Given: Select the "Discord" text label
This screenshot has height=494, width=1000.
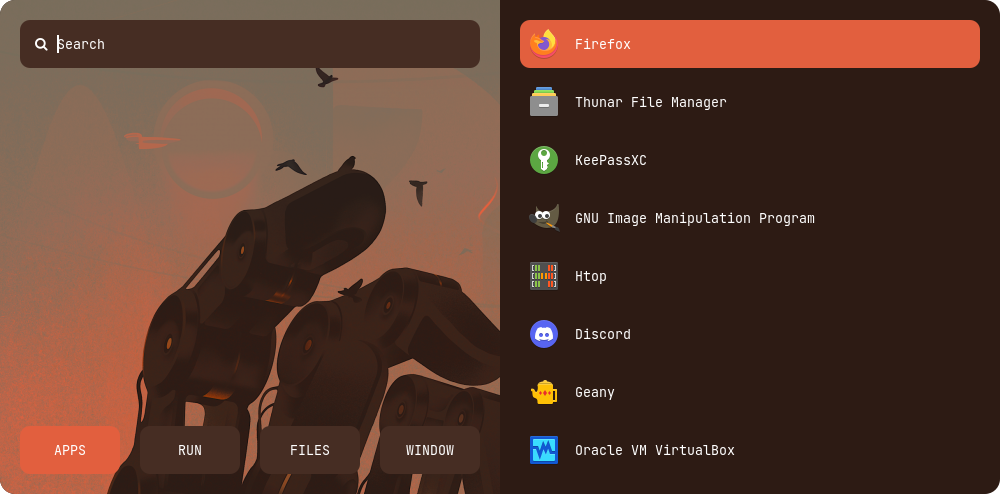Looking at the screenshot, I should tap(602, 334).
